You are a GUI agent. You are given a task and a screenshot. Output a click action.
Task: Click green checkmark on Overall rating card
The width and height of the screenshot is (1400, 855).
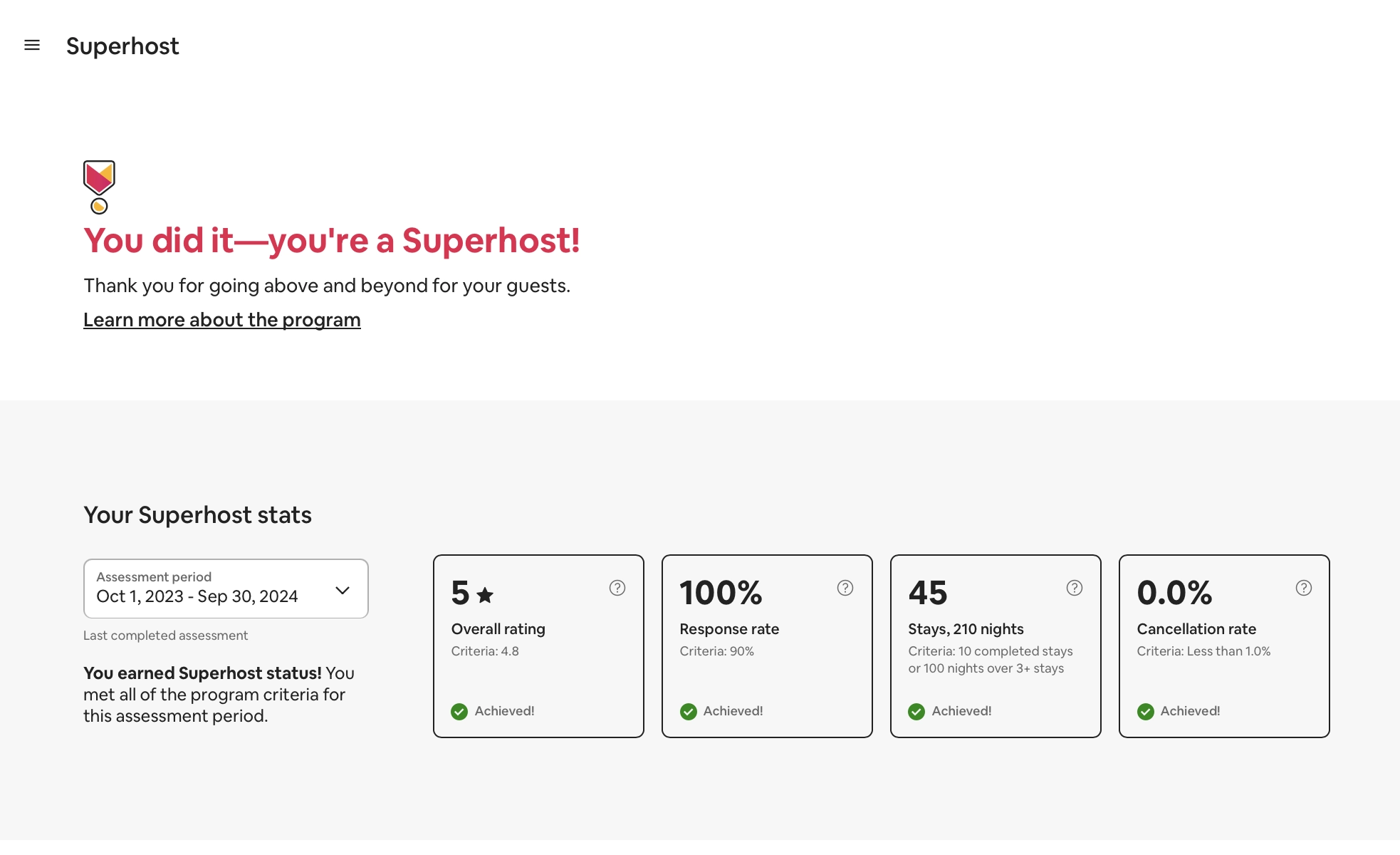459,711
